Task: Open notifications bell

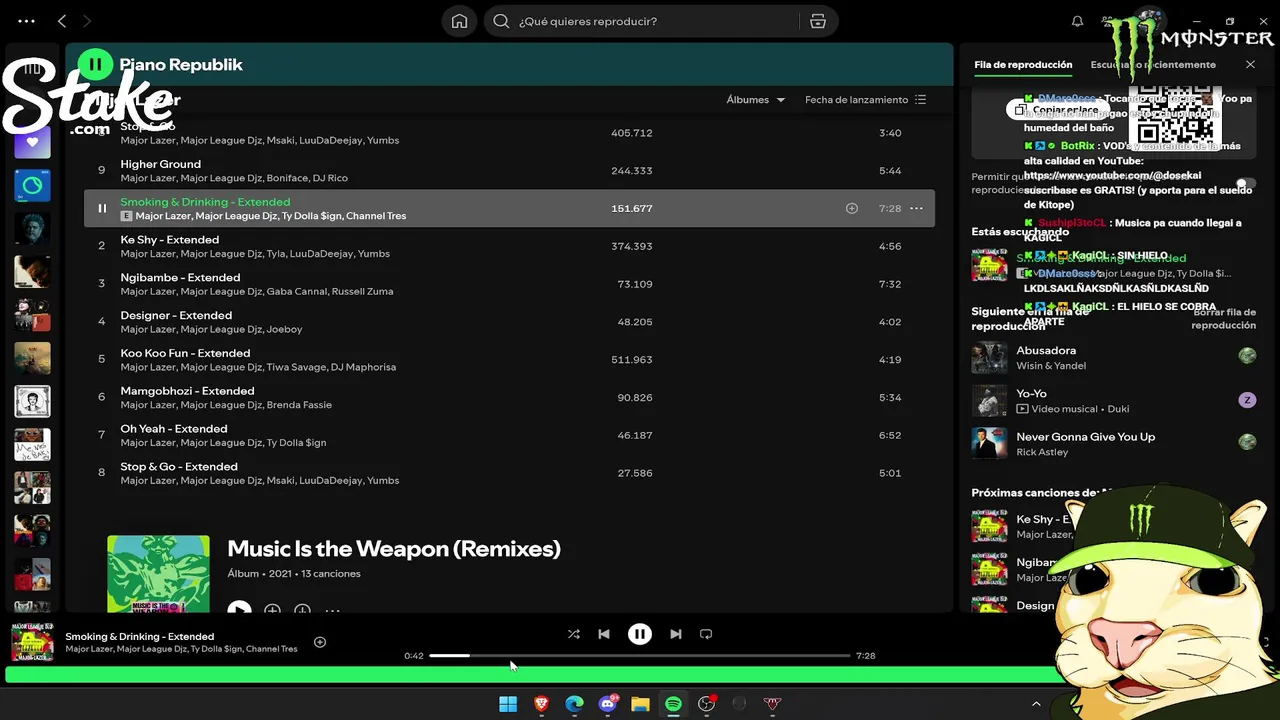Action: coord(1077,21)
